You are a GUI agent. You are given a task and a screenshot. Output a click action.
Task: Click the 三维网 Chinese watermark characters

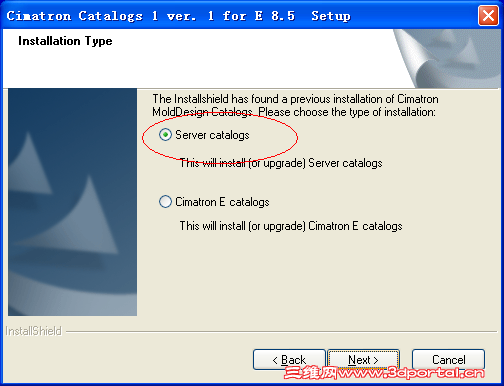pyautogui.click(x=311, y=373)
